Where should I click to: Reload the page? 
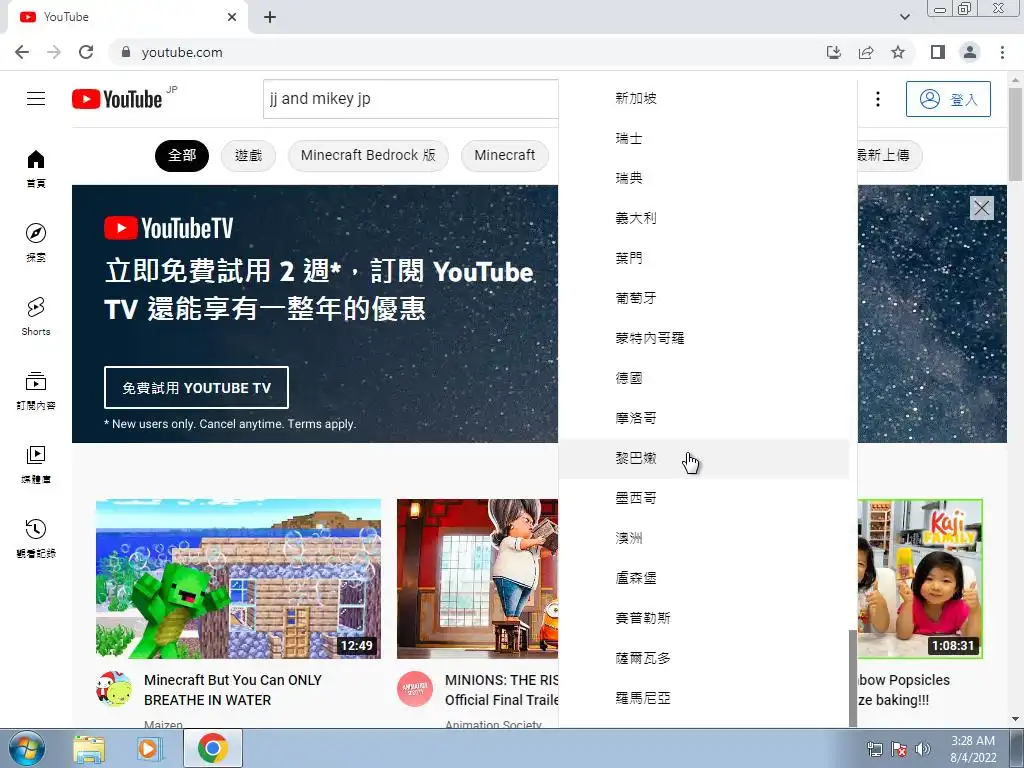coord(86,52)
